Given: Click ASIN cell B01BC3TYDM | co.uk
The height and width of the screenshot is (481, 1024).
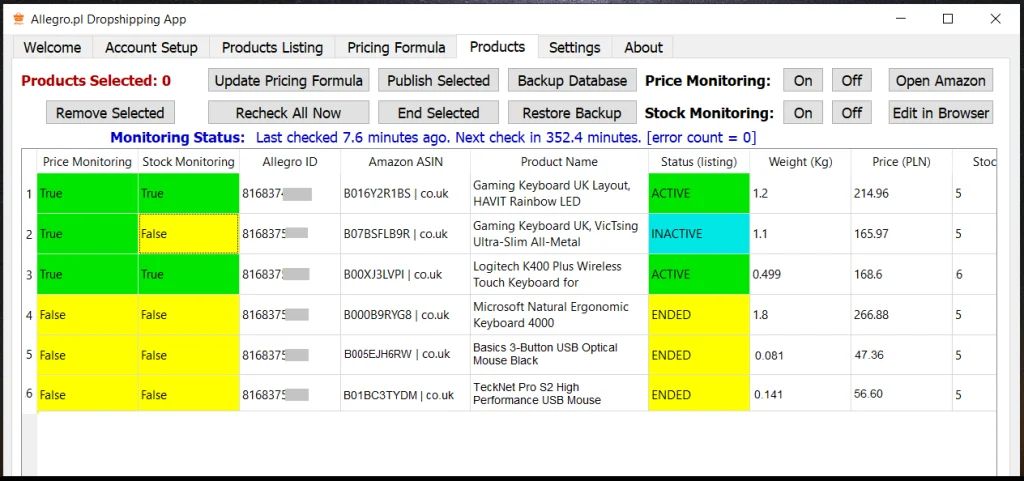Looking at the screenshot, I should tap(406, 394).
